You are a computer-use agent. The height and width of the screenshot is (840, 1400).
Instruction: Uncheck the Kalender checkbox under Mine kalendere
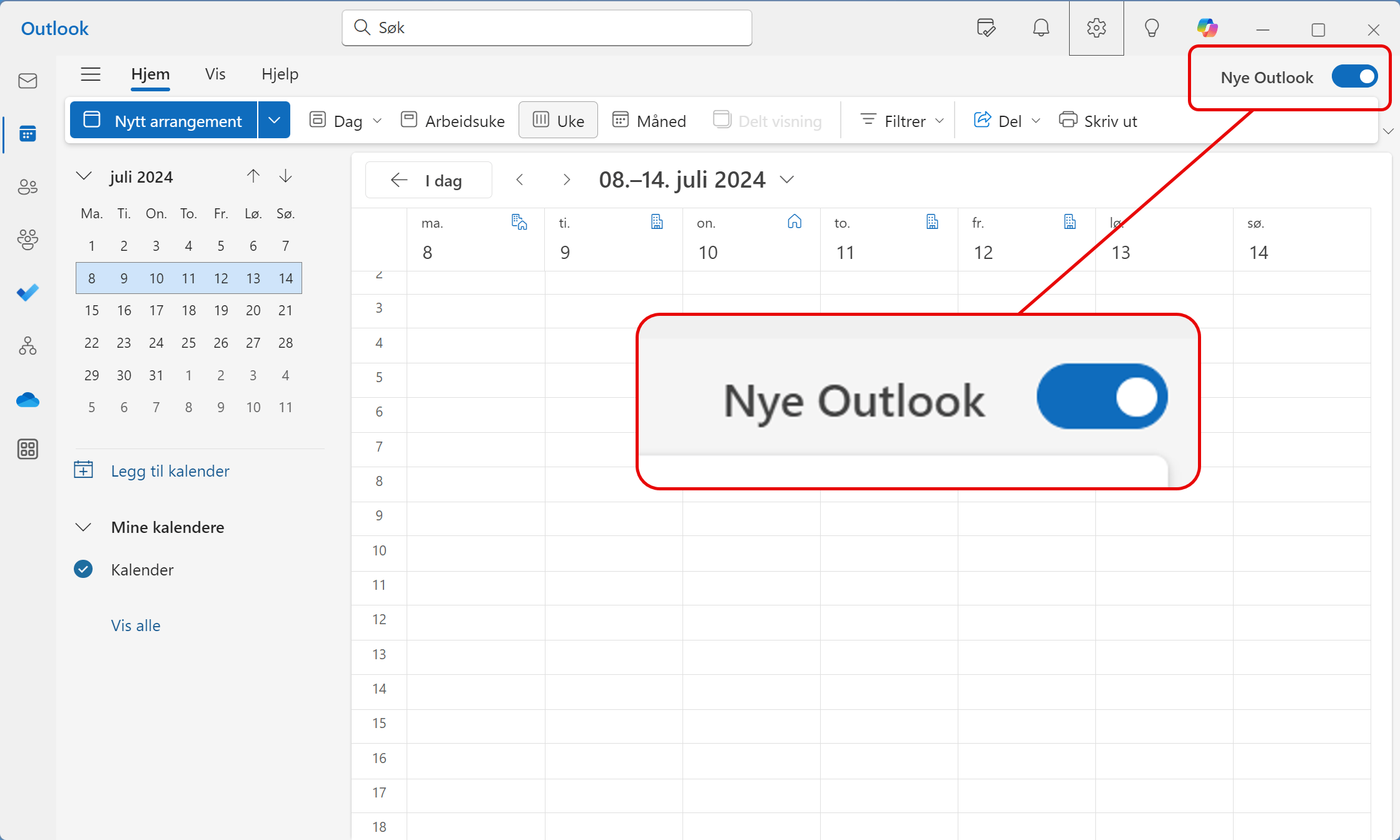pos(84,569)
